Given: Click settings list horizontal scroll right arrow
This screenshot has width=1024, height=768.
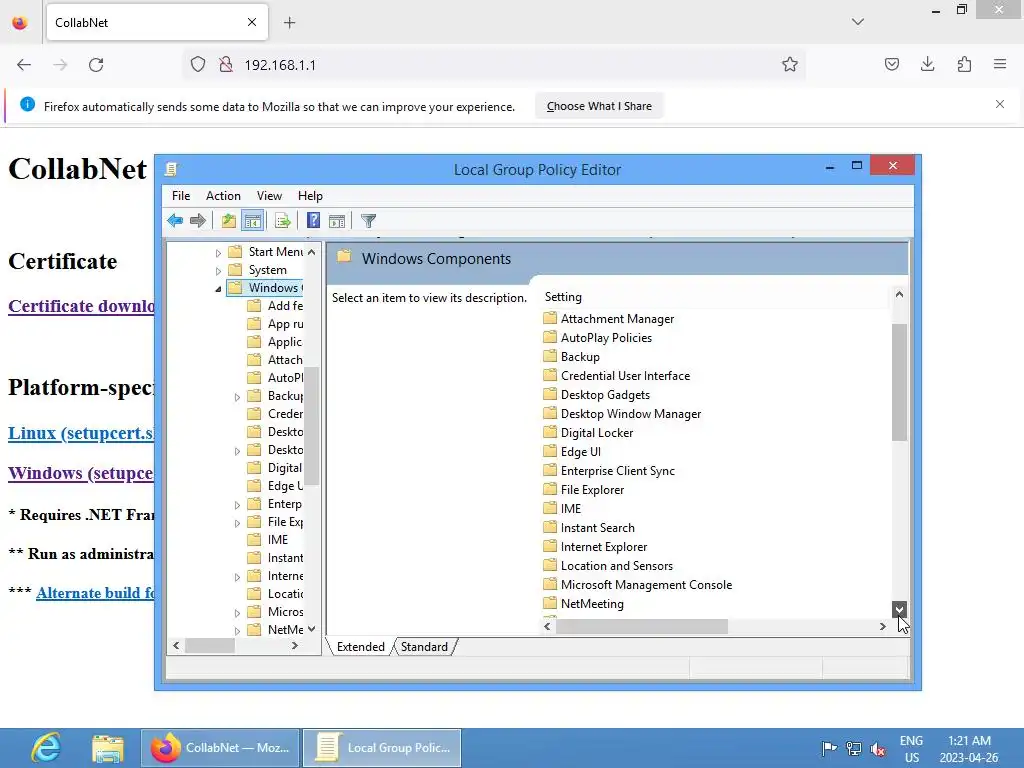Looking at the screenshot, I should [882, 626].
